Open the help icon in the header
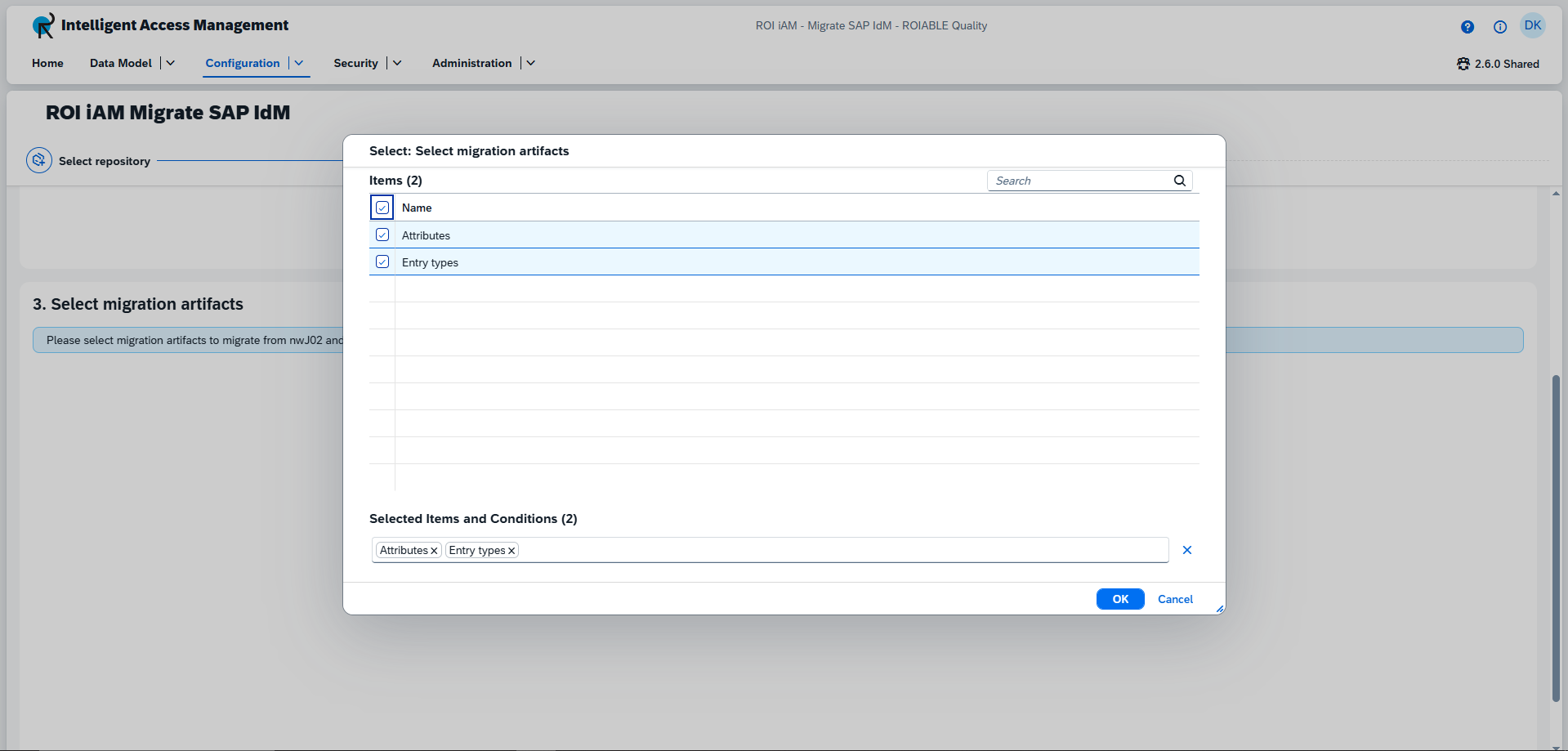 tap(1467, 27)
